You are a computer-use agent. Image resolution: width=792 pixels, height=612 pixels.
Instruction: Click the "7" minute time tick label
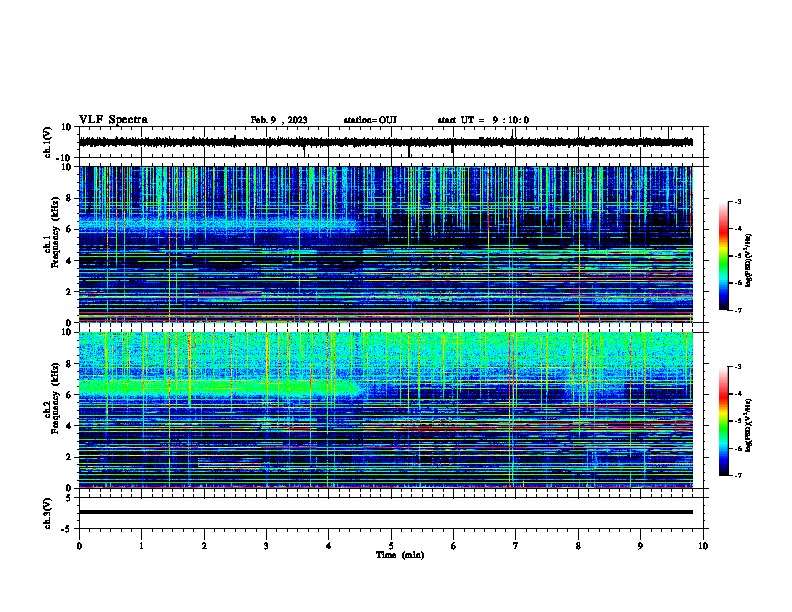pos(516,546)
